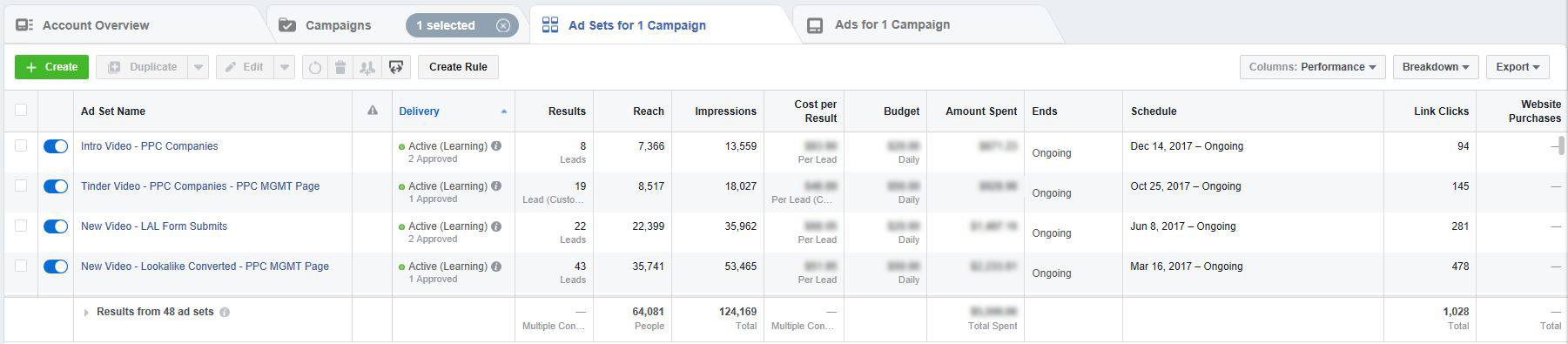Click the warning triangle column header icon

click(373, 111)
